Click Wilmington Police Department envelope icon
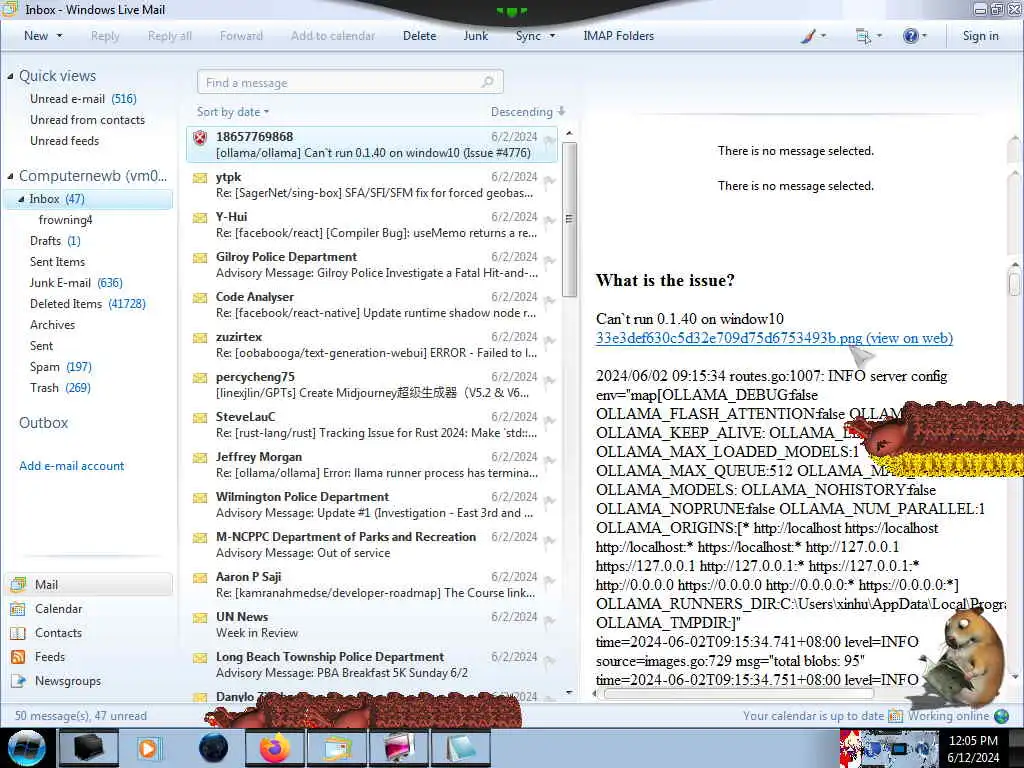This screenshot has width=1024, height=768. click(200, 498)
